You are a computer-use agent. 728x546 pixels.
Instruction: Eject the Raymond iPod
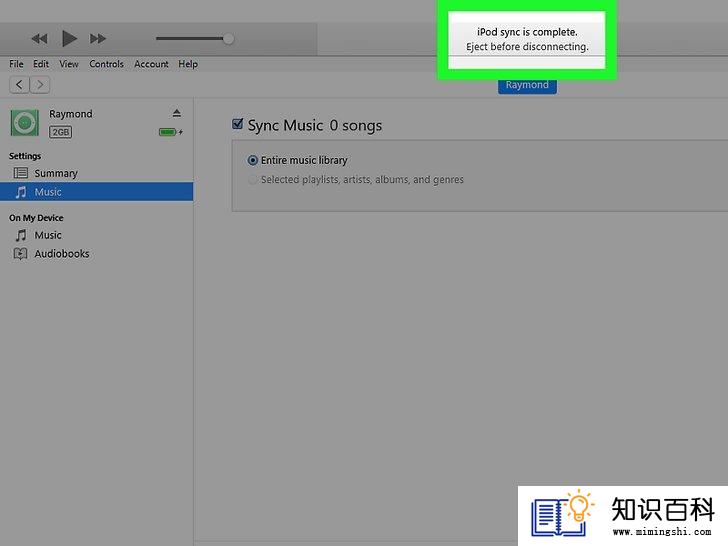pos(176,113)
